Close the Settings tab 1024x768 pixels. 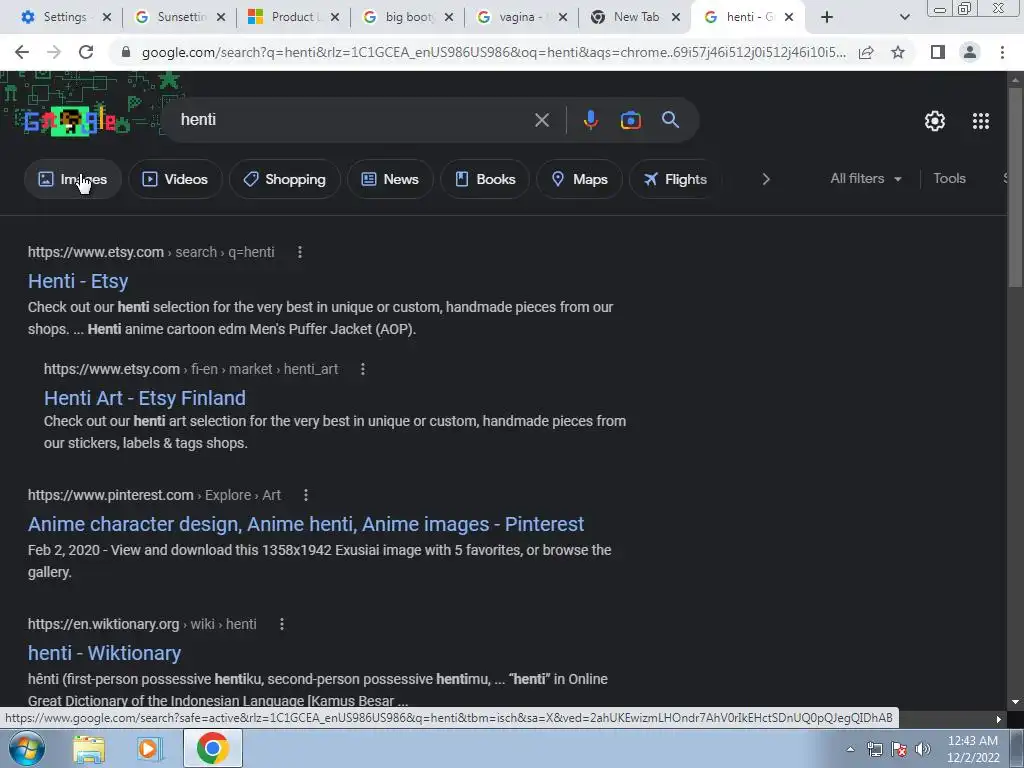pyautogui.click(x=107, y=17)
